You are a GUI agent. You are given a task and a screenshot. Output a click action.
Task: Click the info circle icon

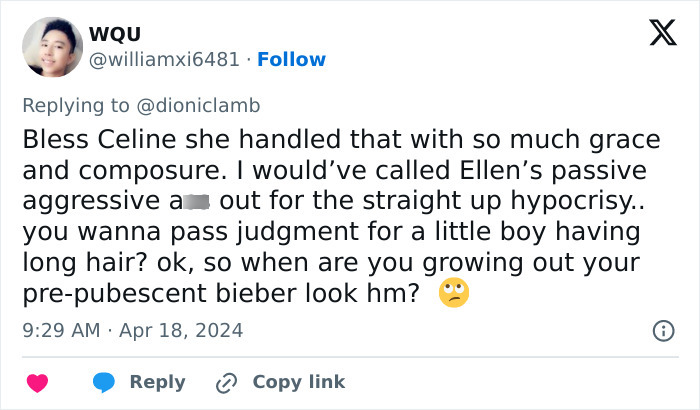tap(662, 330)
